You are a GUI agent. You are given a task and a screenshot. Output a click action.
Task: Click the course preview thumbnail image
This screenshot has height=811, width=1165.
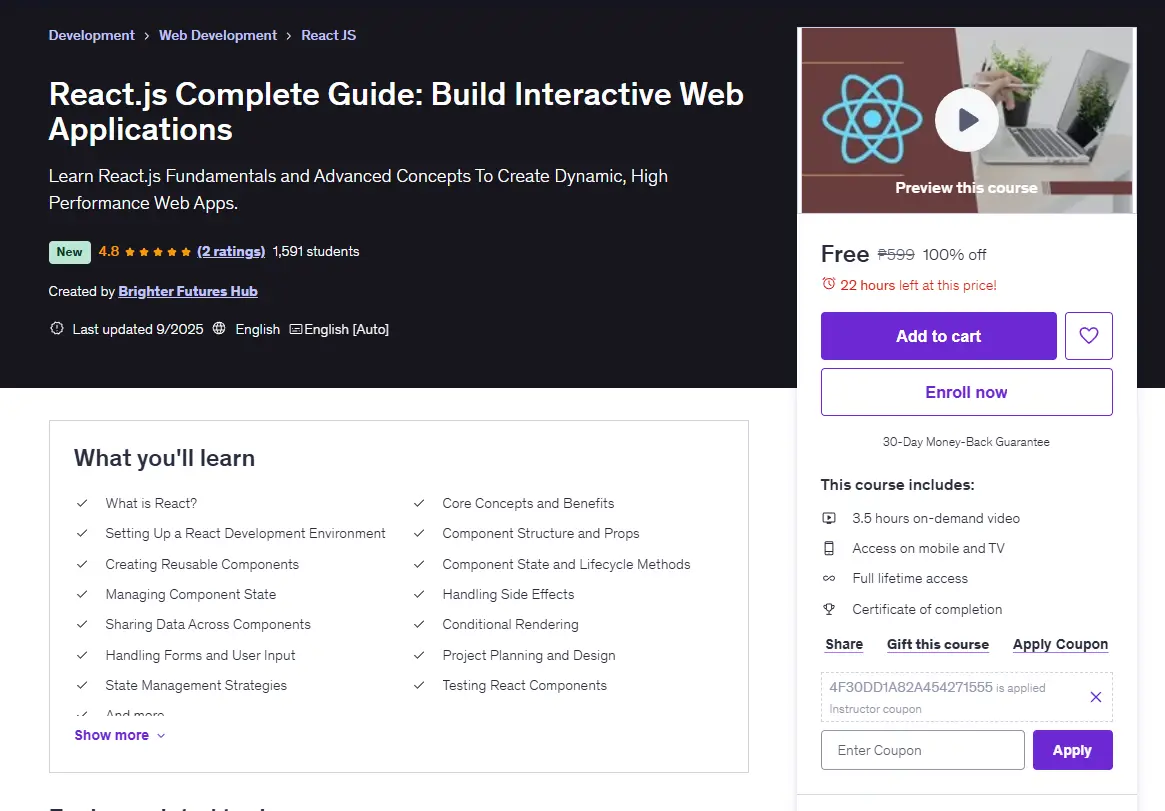click(967, 120)
